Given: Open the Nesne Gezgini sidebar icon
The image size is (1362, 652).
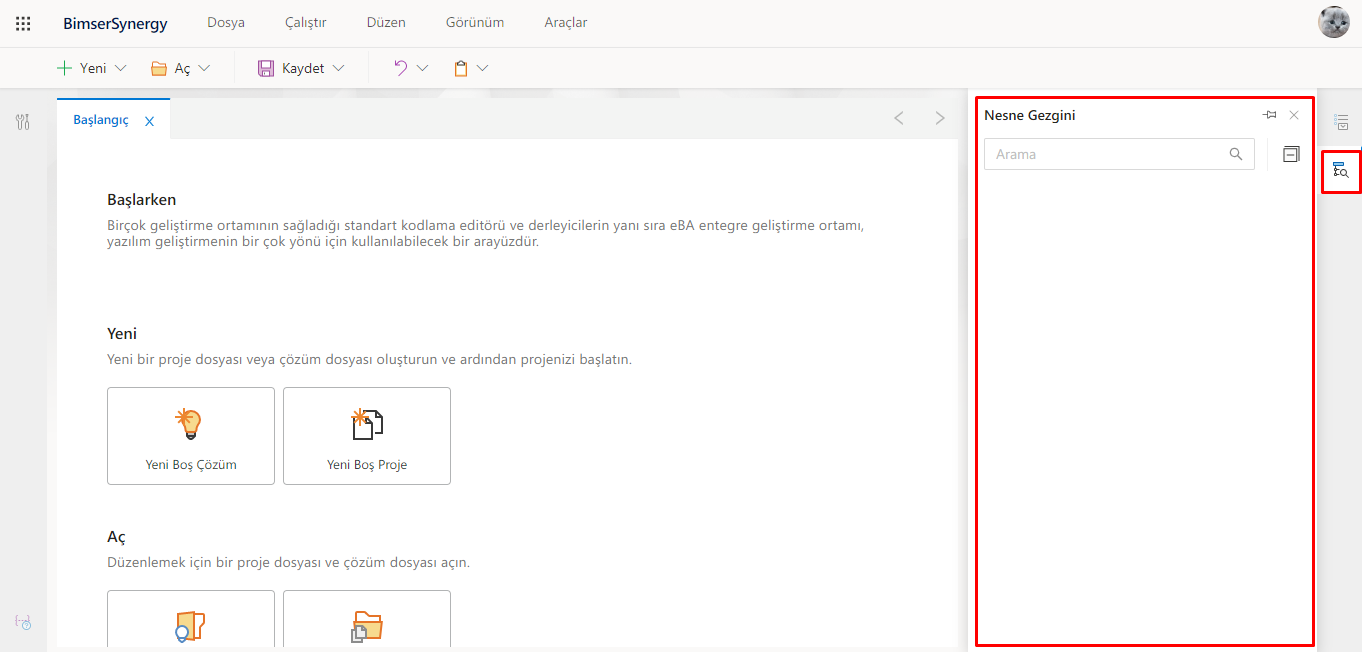Looking at the screenshot, I should click(x=1341, y=171).
